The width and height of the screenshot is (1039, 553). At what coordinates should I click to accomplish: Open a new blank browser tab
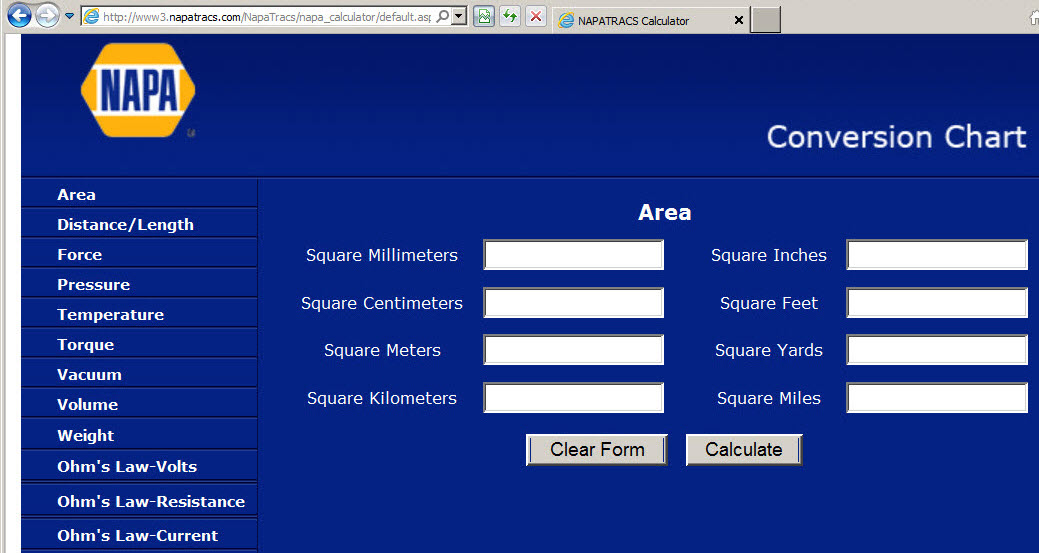pos(765,20)
